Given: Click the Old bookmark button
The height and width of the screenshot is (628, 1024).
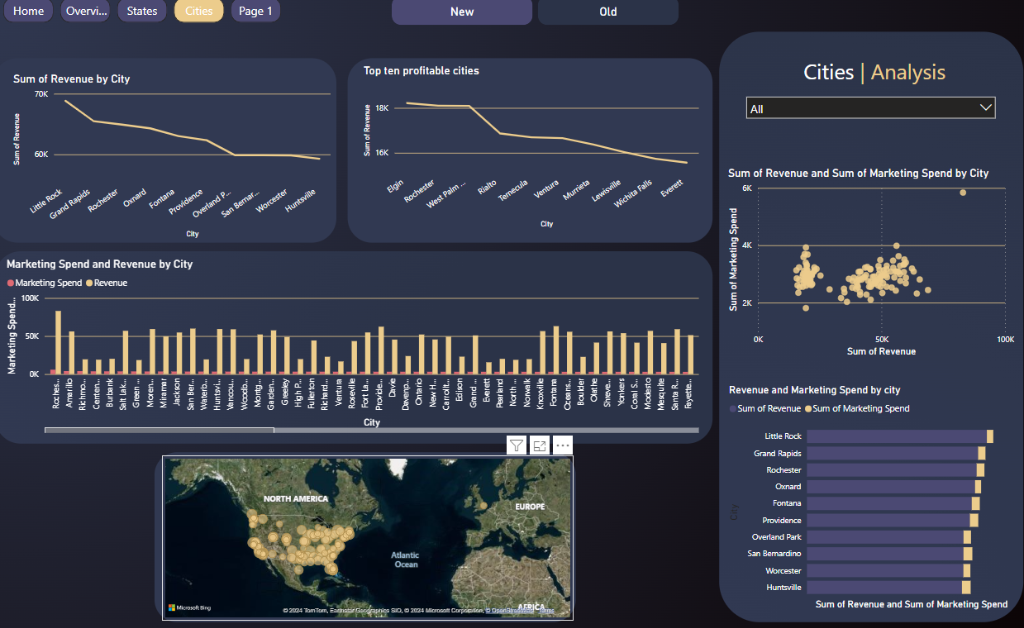Looking at the screenshot, I should [607, 12].
